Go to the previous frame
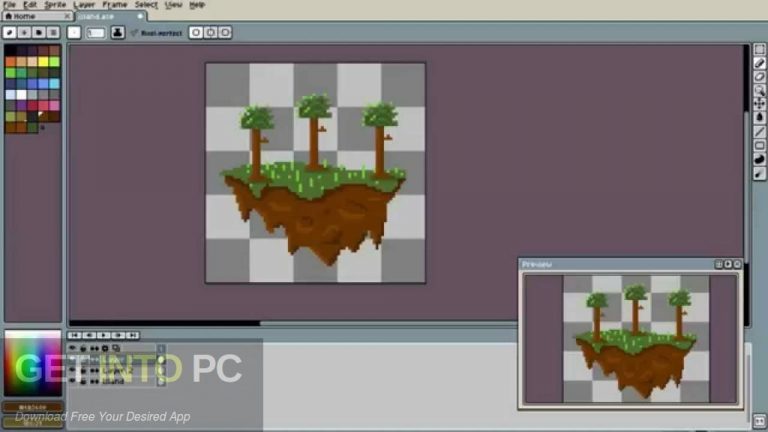This screenshot has width=768, height=432. pos(89,335)
